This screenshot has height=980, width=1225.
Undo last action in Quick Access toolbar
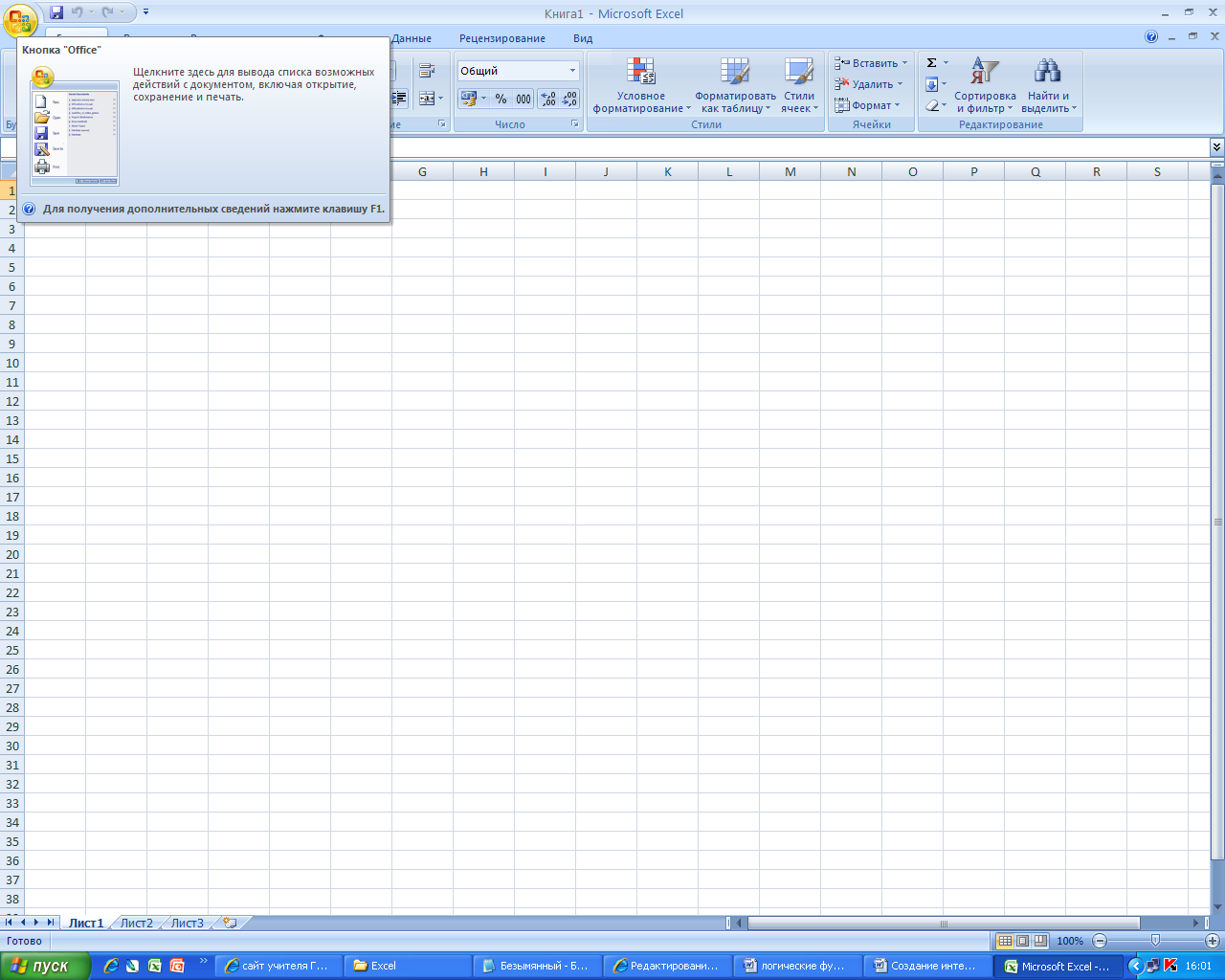coord(77,12)
